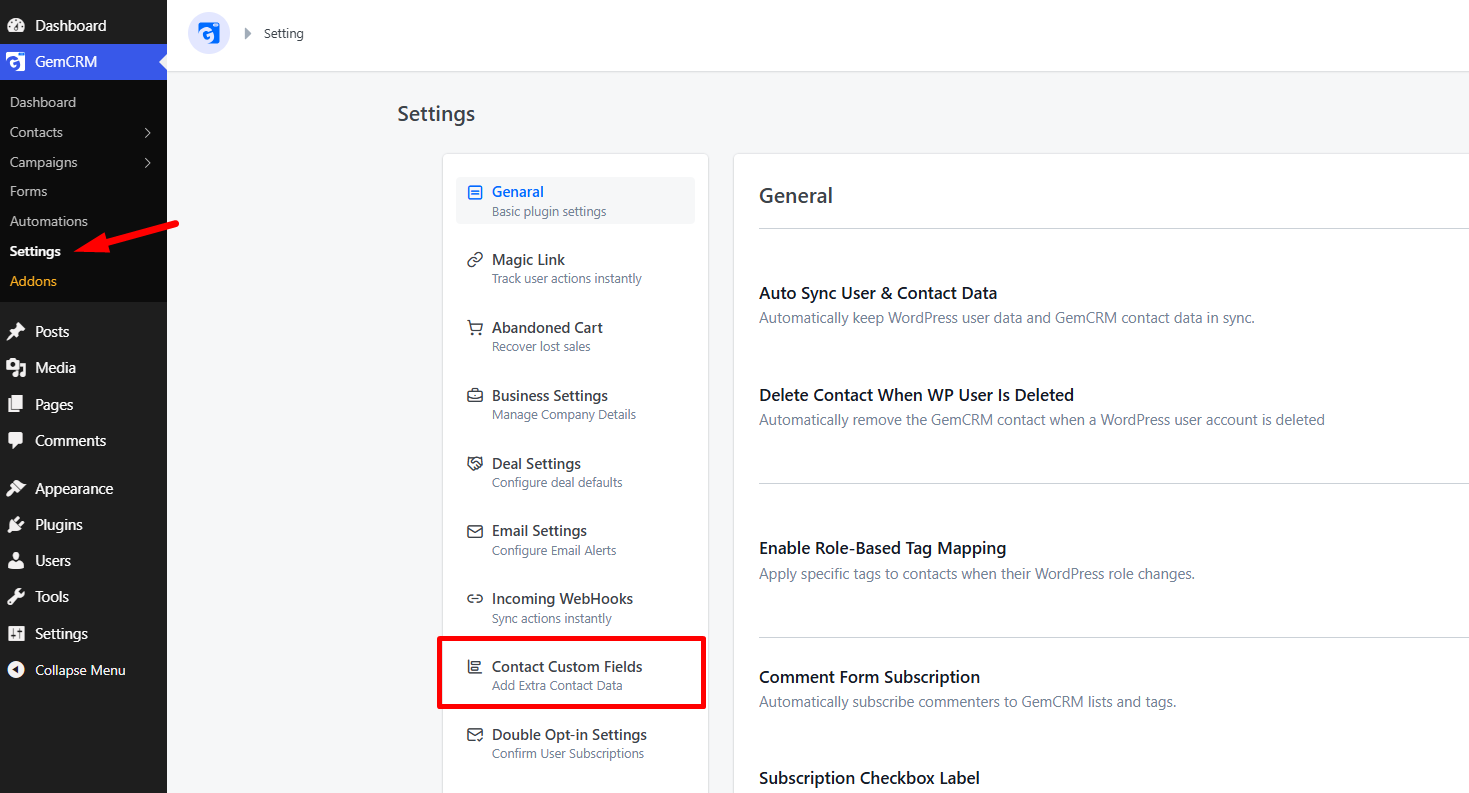Switch to the Contact Custom Fields tab
Screen dimensions: 1469x793
575,675
